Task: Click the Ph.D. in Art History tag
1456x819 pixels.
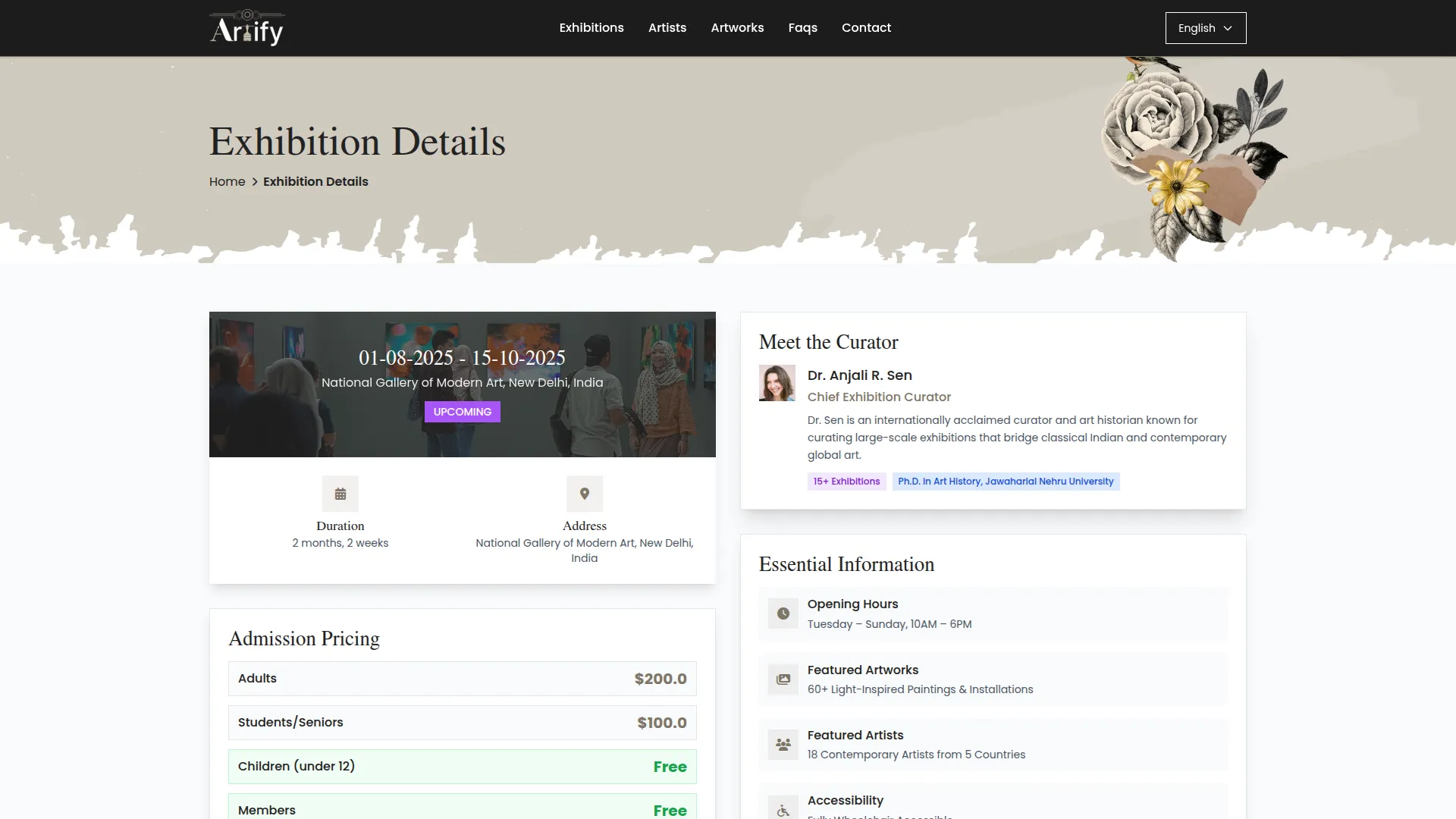Action: click(x=1005, y=482)
